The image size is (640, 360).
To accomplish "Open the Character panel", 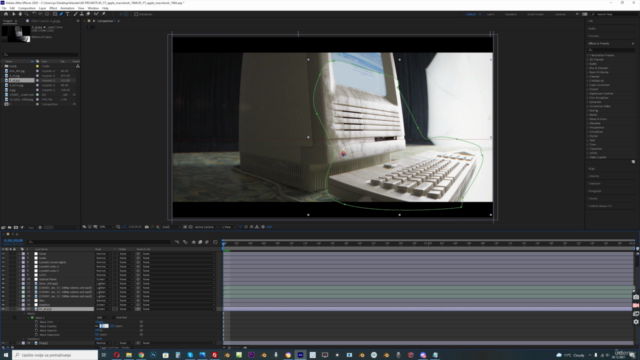I will (594, 184).
